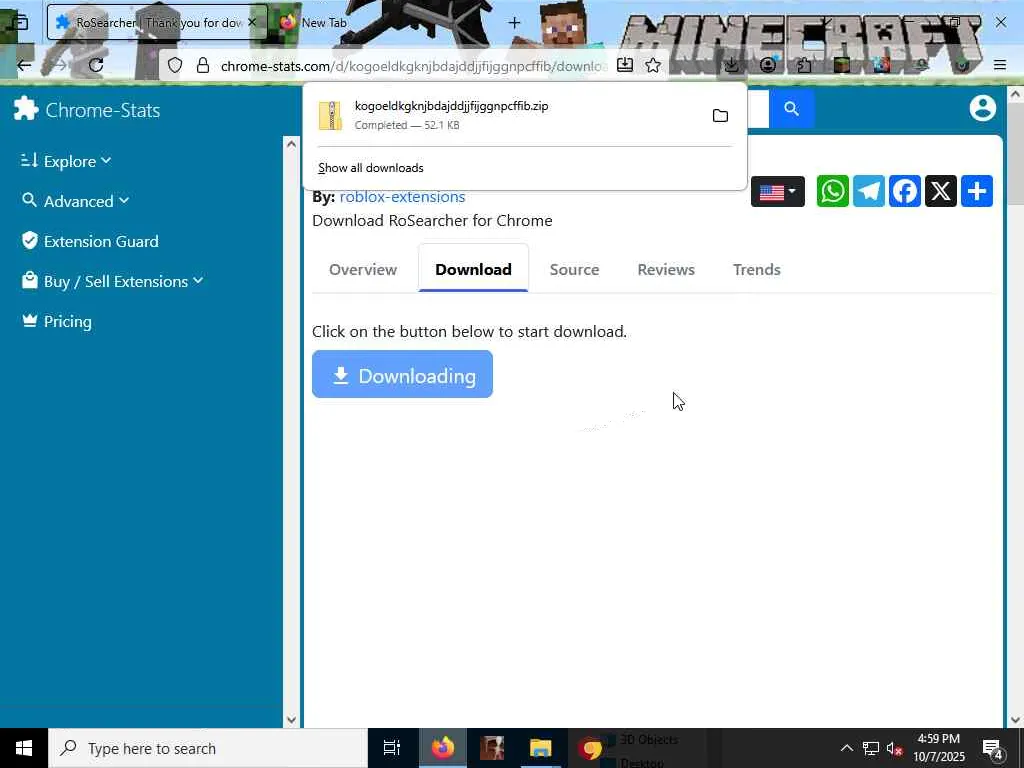Screen dimensions: 1024x768
Task: Open the user account avatar menu
Action: [x=982, y=108]
